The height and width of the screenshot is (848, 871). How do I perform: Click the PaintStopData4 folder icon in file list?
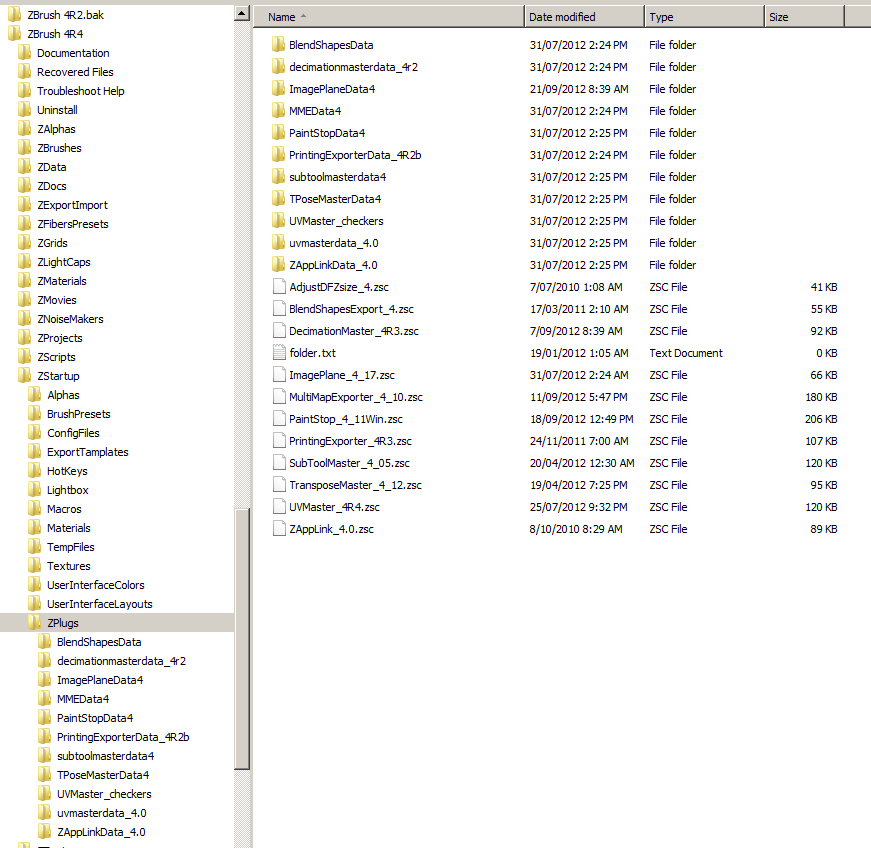[x=278, y=133]
